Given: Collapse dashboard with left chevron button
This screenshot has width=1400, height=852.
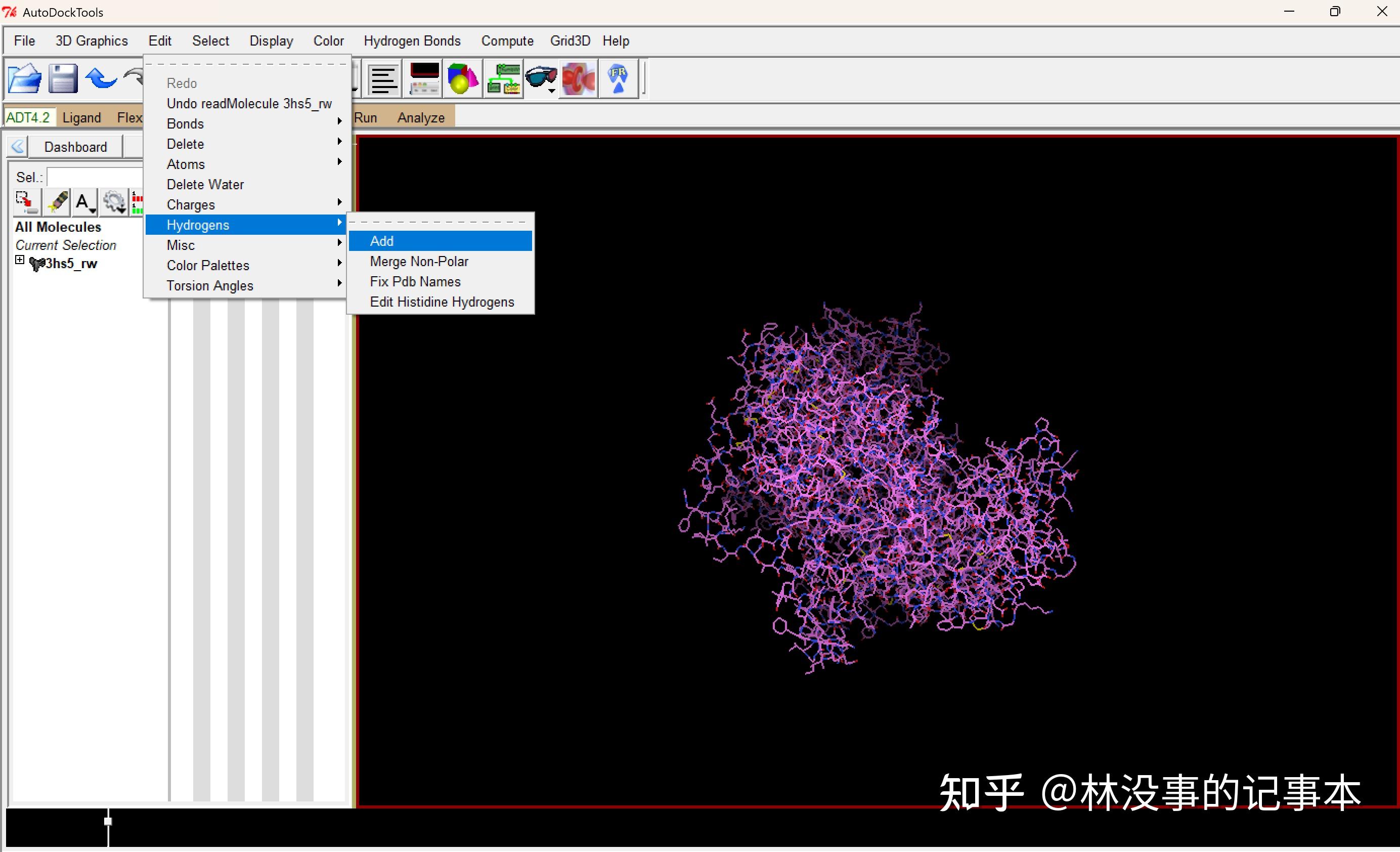Looking at the screenshot, I should coord(18,147).
